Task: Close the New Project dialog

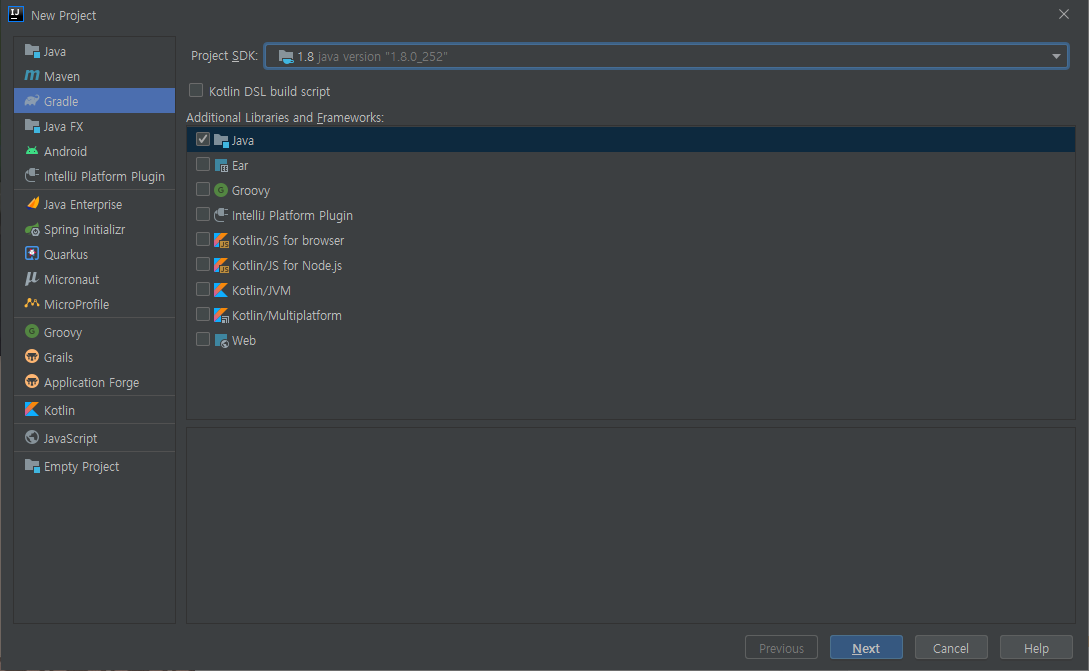Action: coord(1063,14)
